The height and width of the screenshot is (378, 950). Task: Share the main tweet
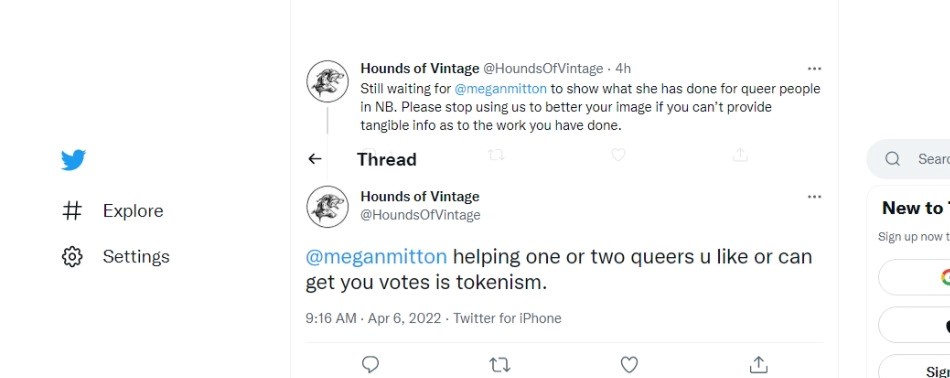[758, 364]
